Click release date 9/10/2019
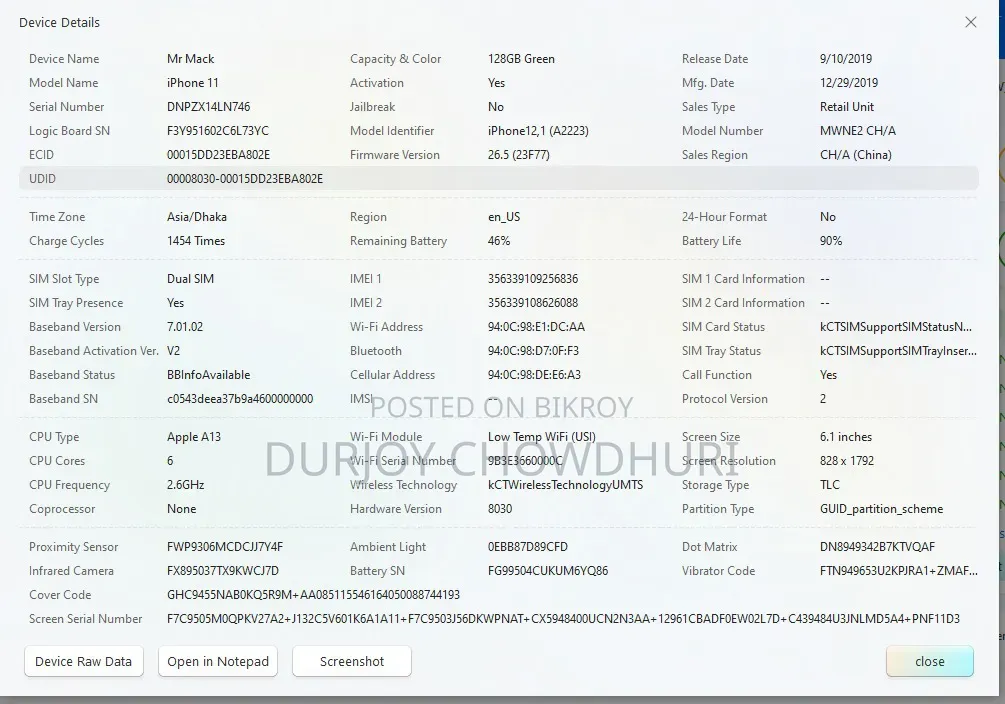1005x704 pixels. click(845, 59)
